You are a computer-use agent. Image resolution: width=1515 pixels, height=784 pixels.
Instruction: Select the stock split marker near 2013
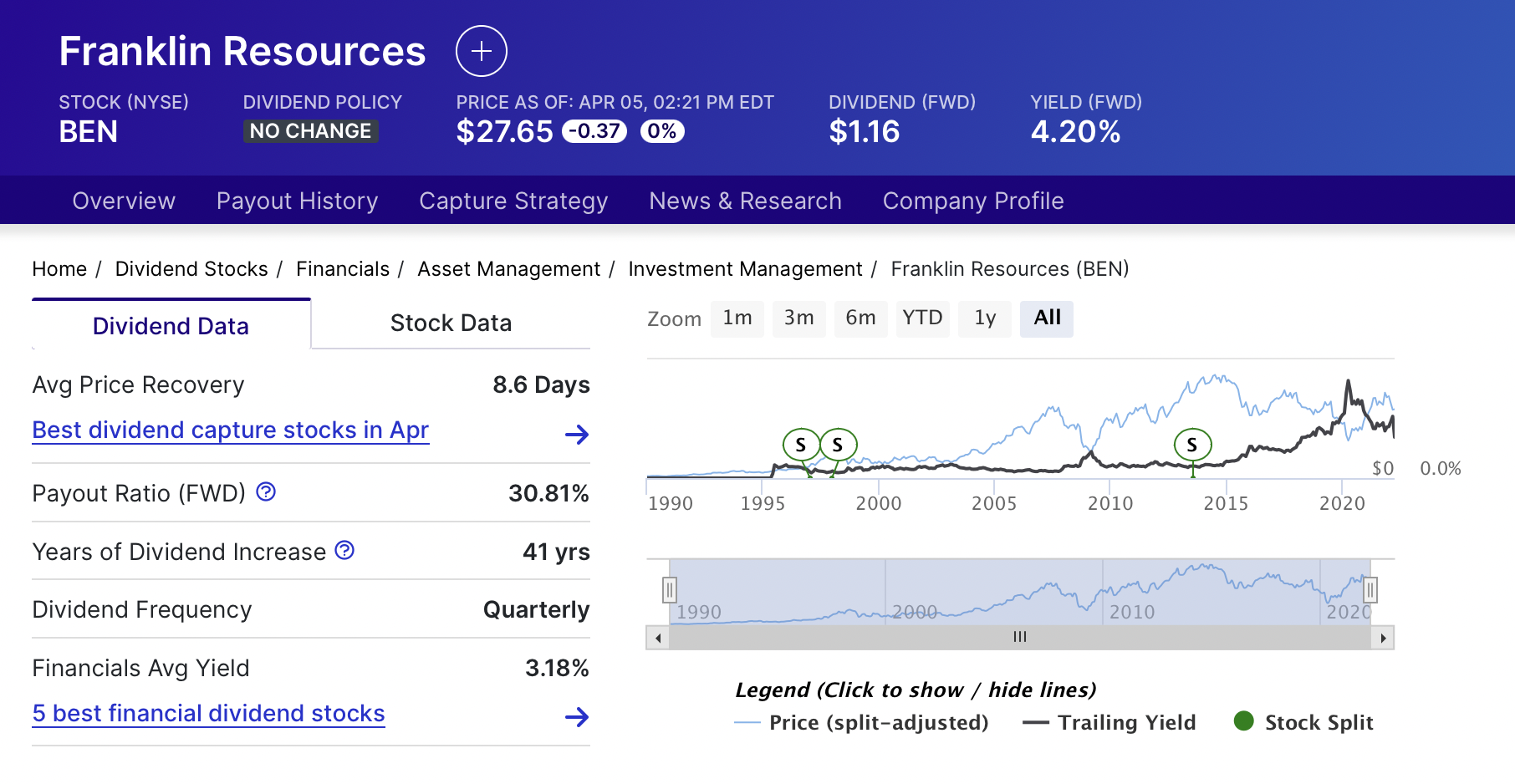pos(1192,444)
